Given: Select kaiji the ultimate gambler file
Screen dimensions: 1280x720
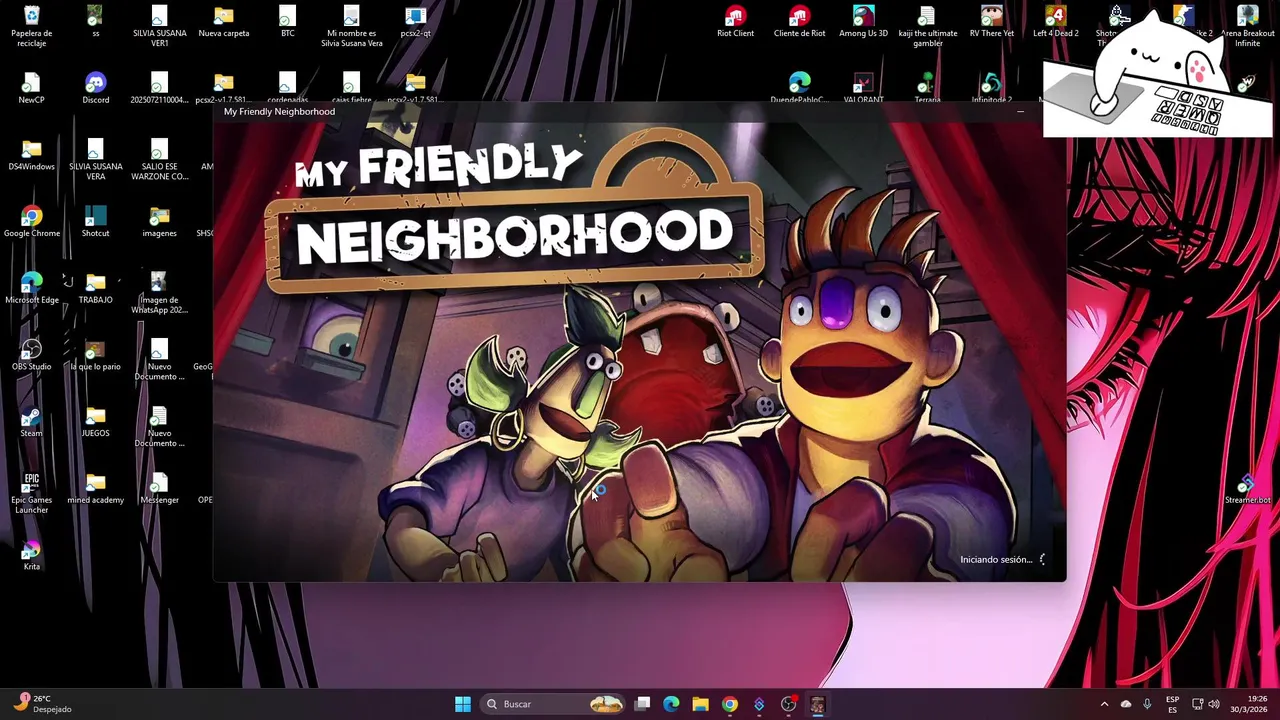Looking at the screenshot, I should pyautogui.click(x=927, y=27).
